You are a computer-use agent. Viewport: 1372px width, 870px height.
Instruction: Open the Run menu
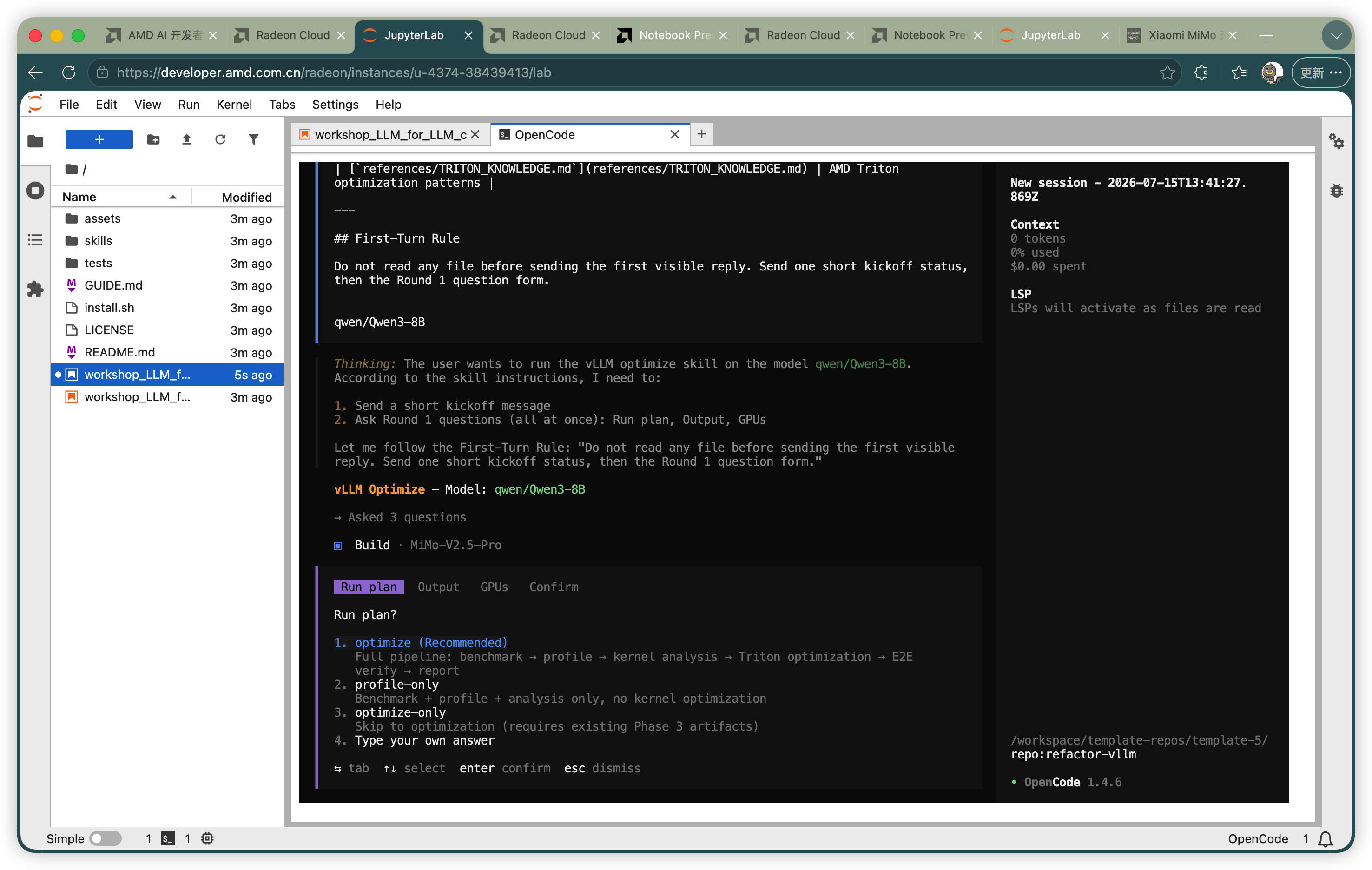tap(189, 104)
